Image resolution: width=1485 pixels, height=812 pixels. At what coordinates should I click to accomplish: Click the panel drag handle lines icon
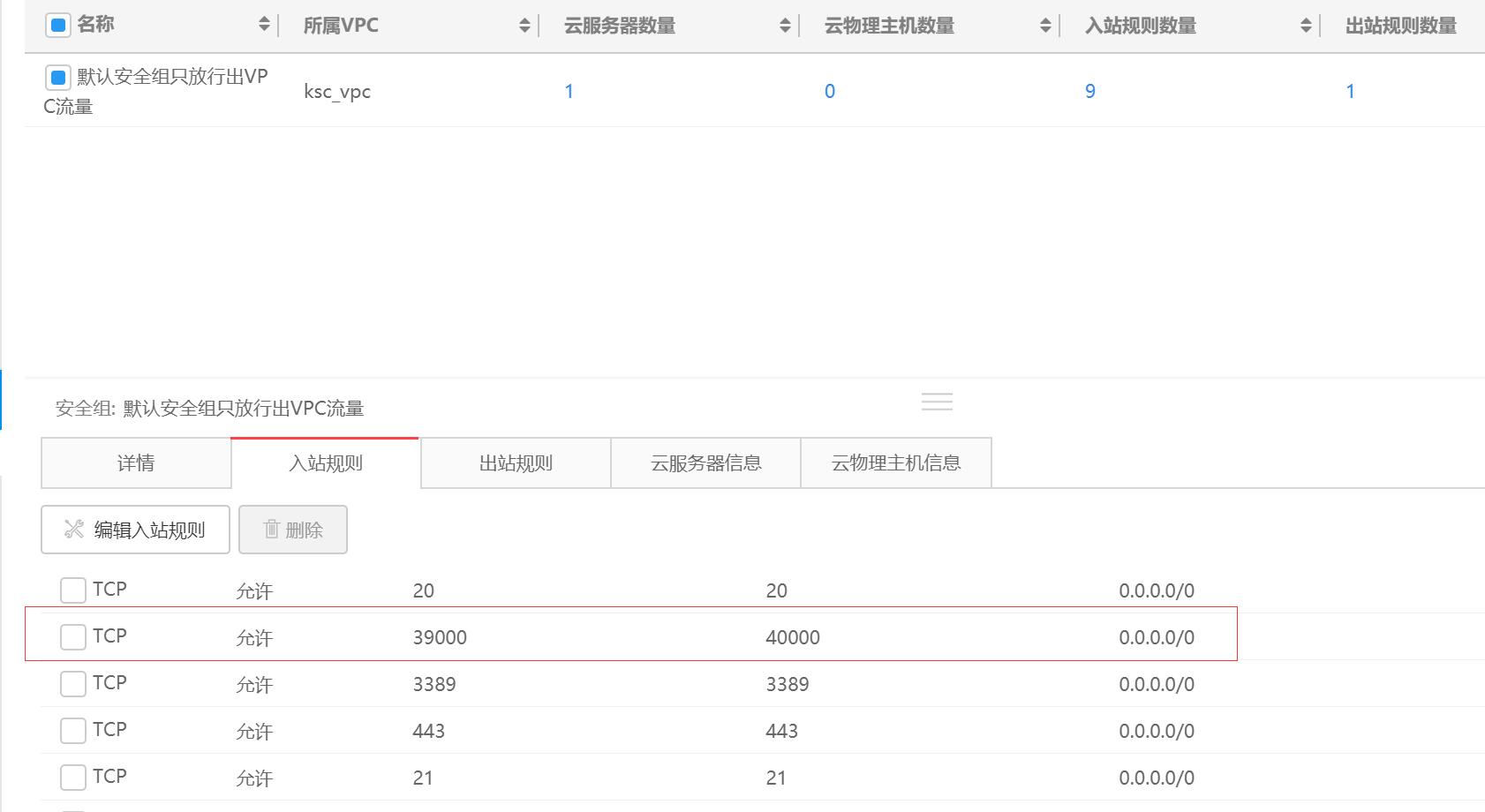(x=937, y=402)
